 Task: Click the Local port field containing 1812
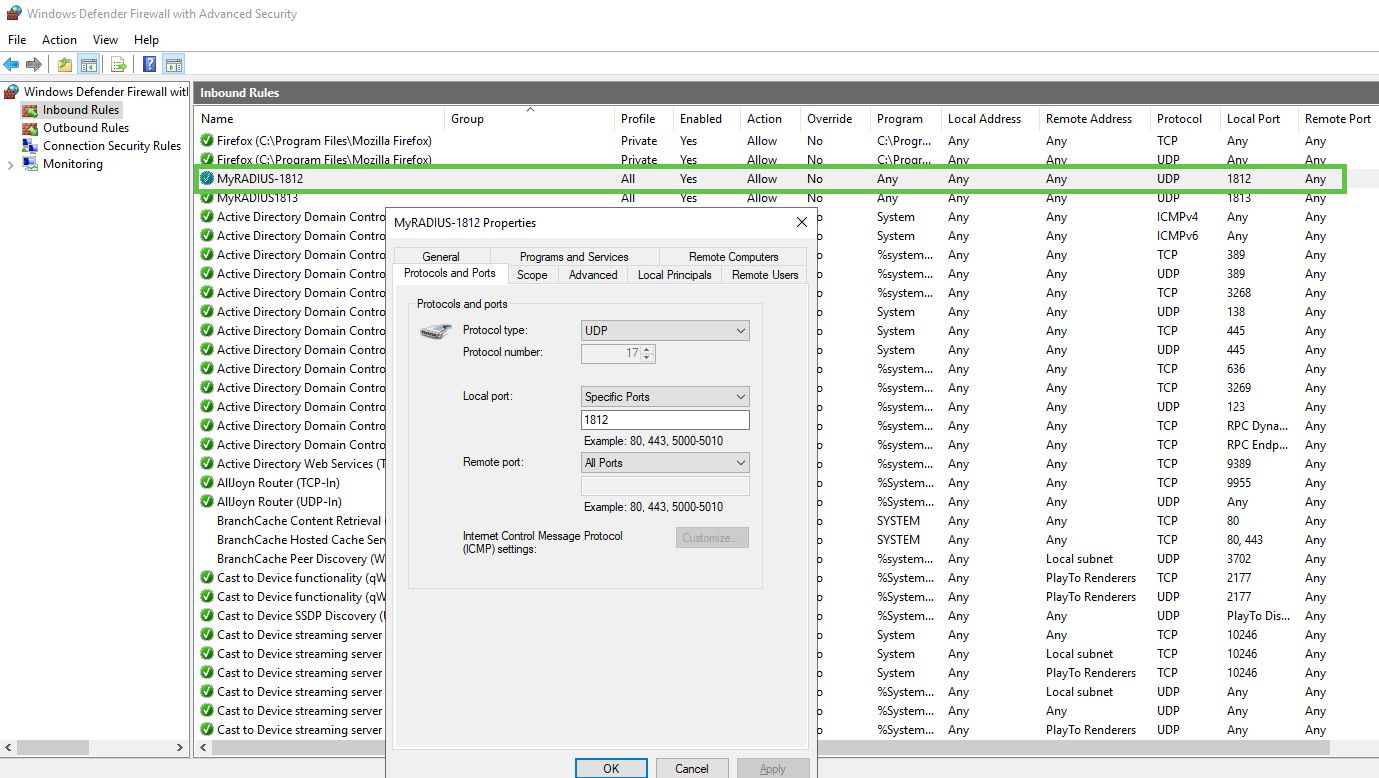click(665, 420)
